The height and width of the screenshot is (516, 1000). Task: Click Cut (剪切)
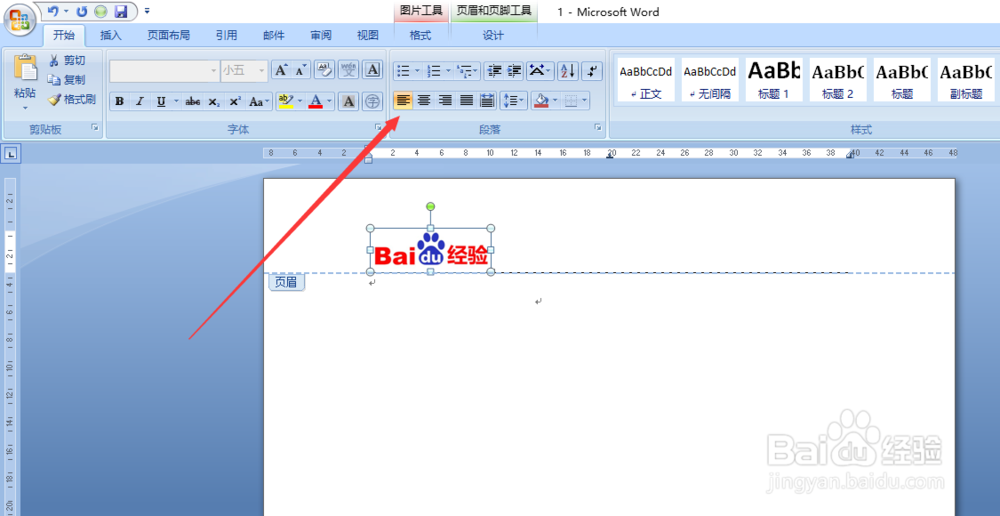point(66,61)
